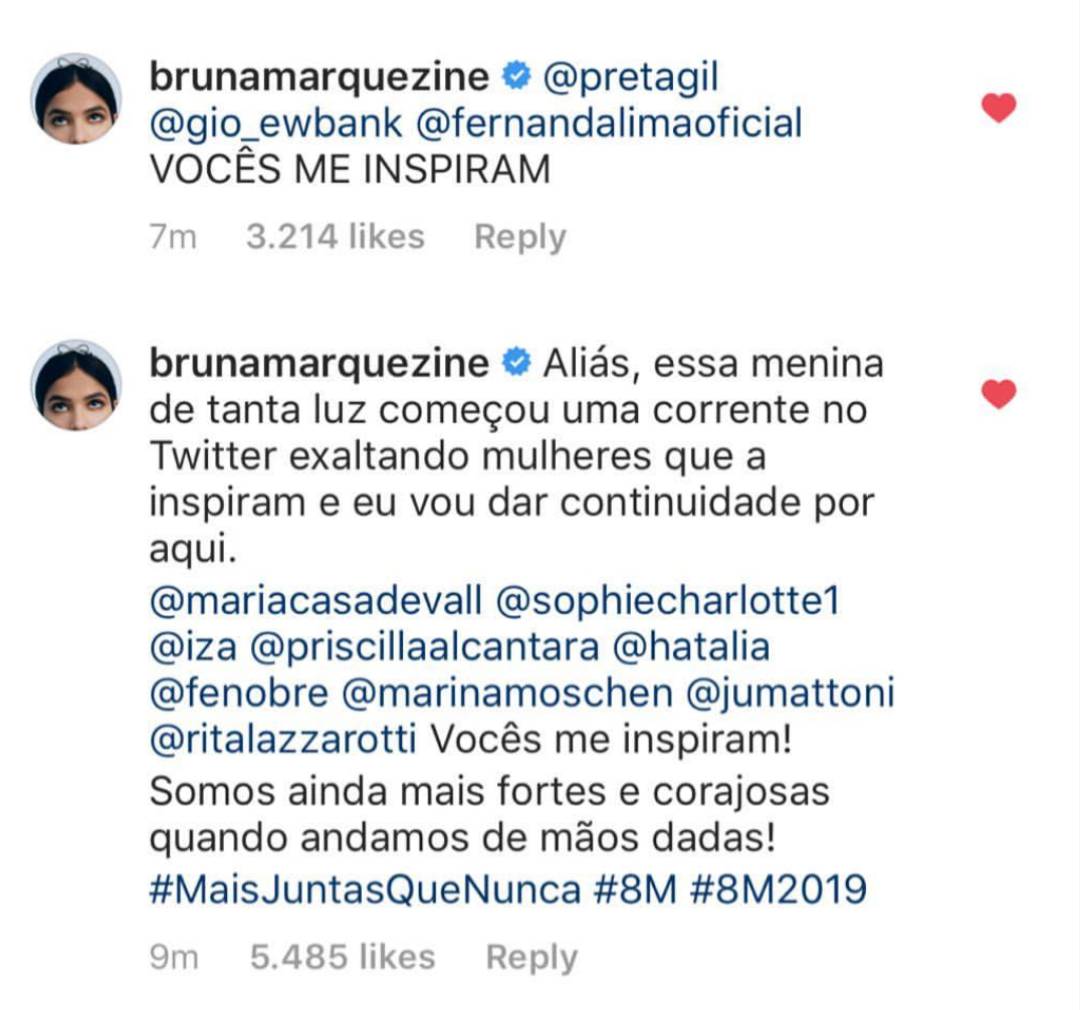Click verified badge in first comment
1080x1010 pixels.
coord(516,76)
